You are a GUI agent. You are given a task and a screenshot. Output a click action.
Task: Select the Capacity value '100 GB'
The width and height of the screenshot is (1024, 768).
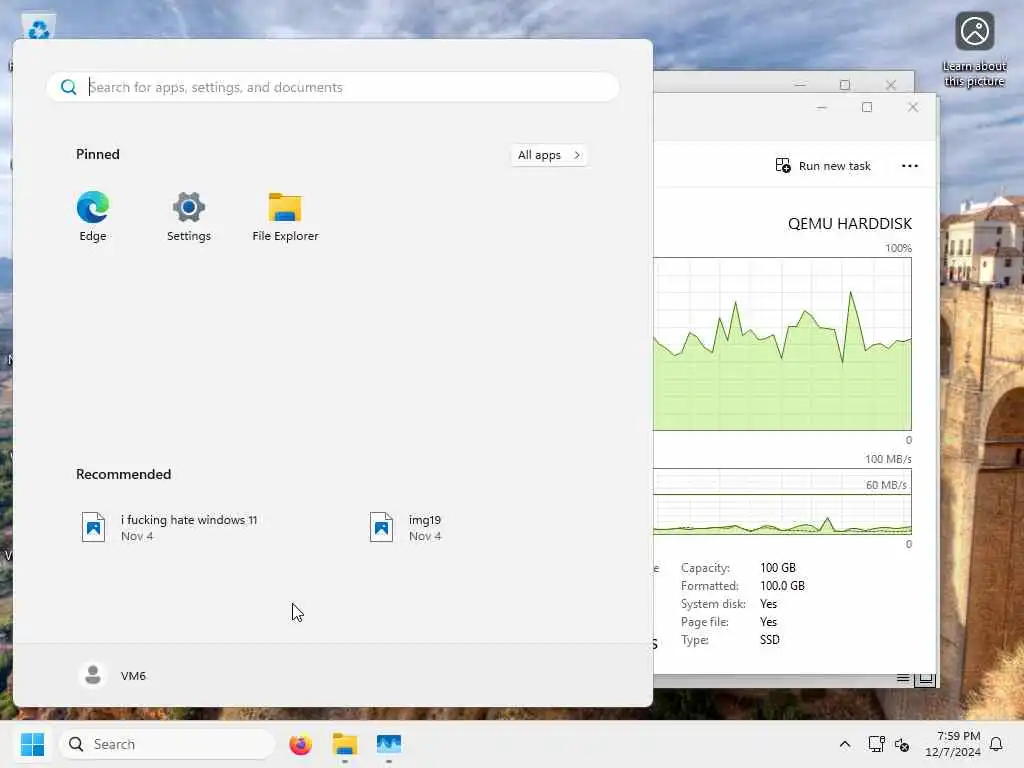click(x=778, y=568)
